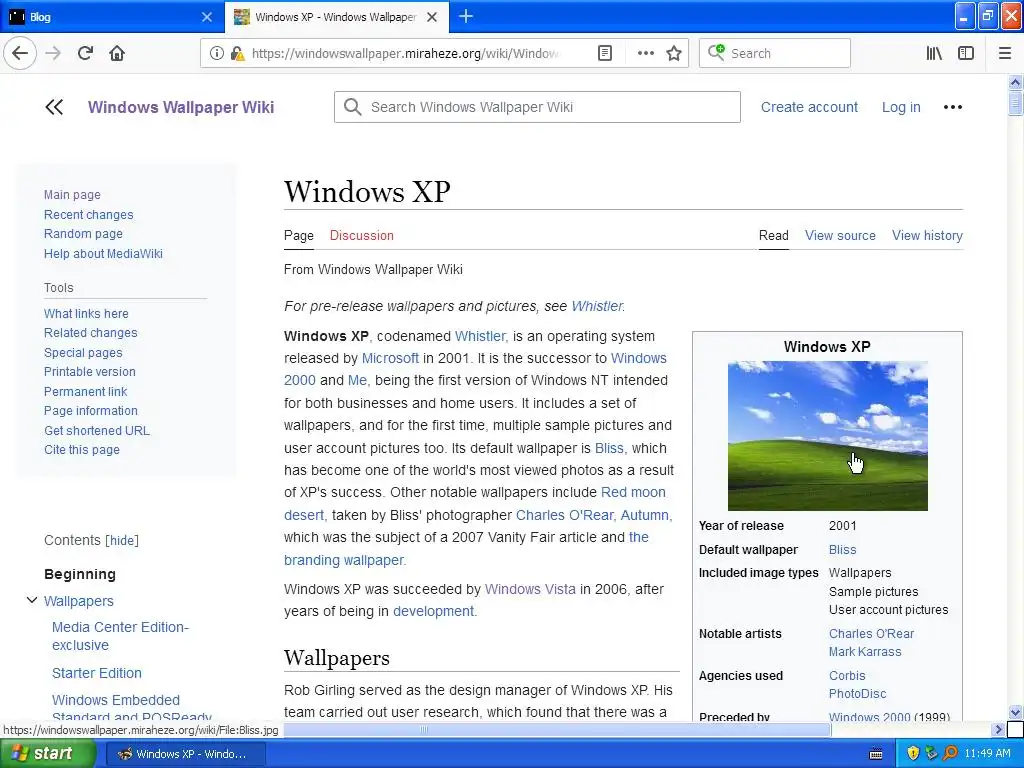
Task: Open the Firefox hamburger menu
Action: pos(1005,53)
